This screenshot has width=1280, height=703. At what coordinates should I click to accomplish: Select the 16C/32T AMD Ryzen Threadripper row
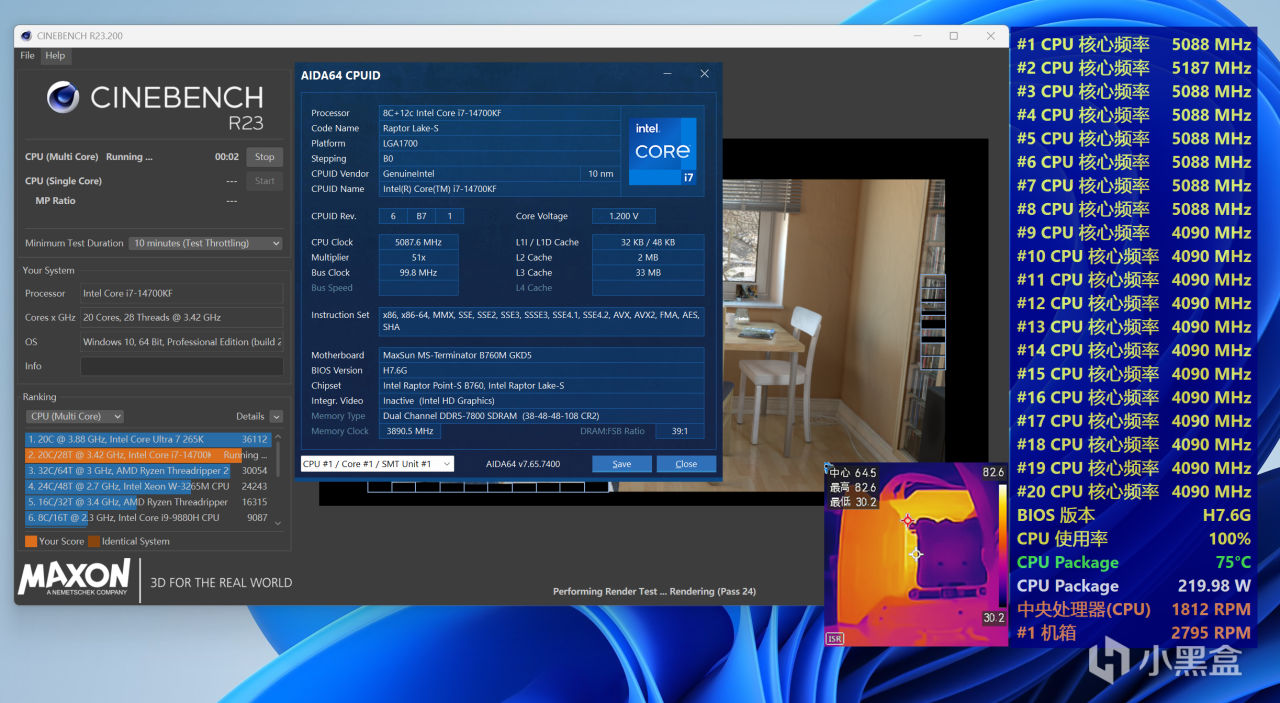(148, 502)
